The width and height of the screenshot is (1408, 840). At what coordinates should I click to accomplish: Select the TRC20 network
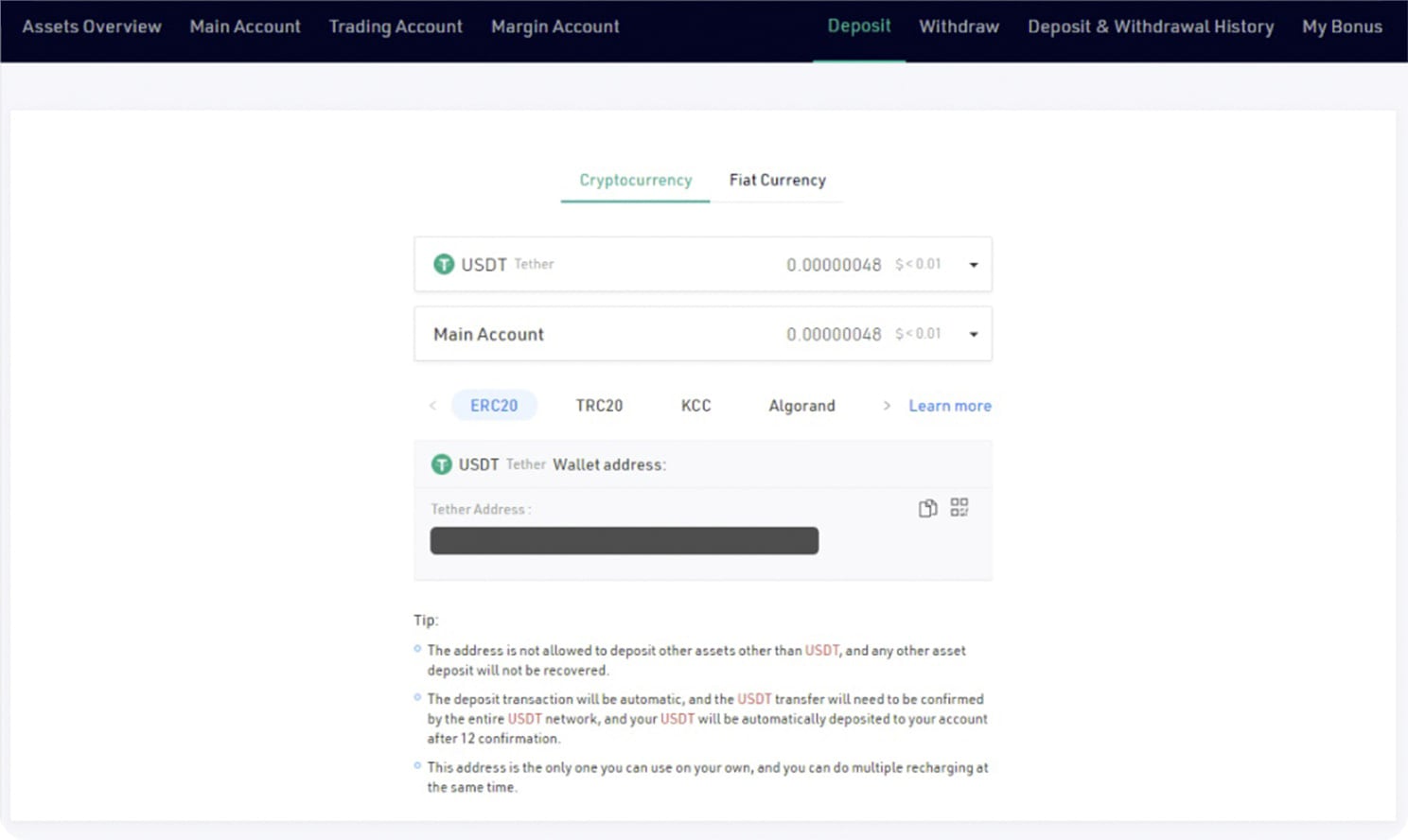pyautogui.click(x=599, y=406)
